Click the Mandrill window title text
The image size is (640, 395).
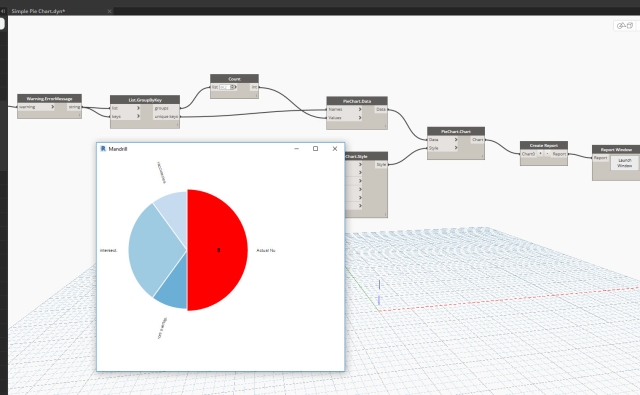[118, 149]
